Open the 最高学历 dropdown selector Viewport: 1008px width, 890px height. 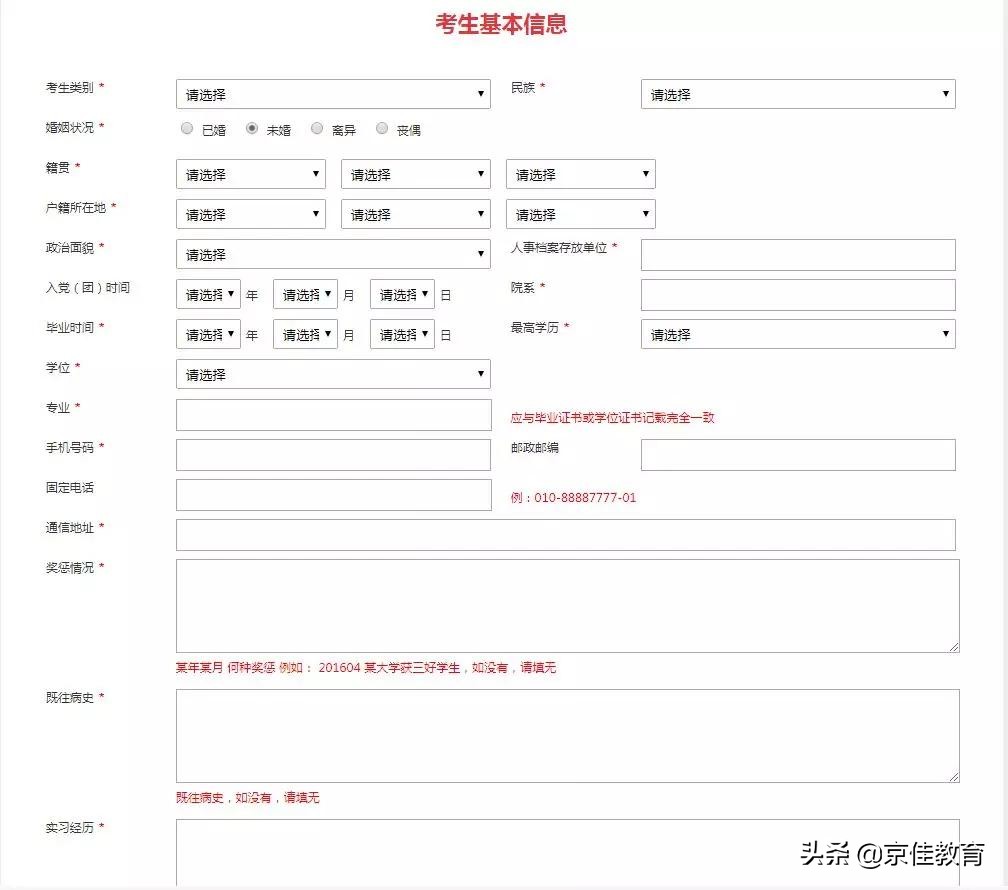coord(798,334)
